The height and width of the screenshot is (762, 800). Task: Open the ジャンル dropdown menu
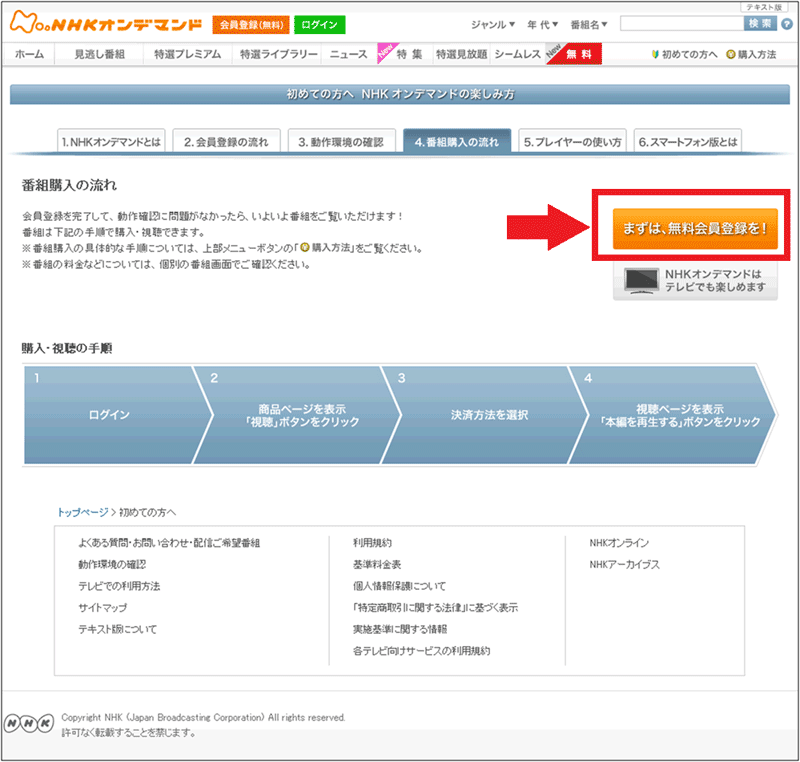click(493, 24)
